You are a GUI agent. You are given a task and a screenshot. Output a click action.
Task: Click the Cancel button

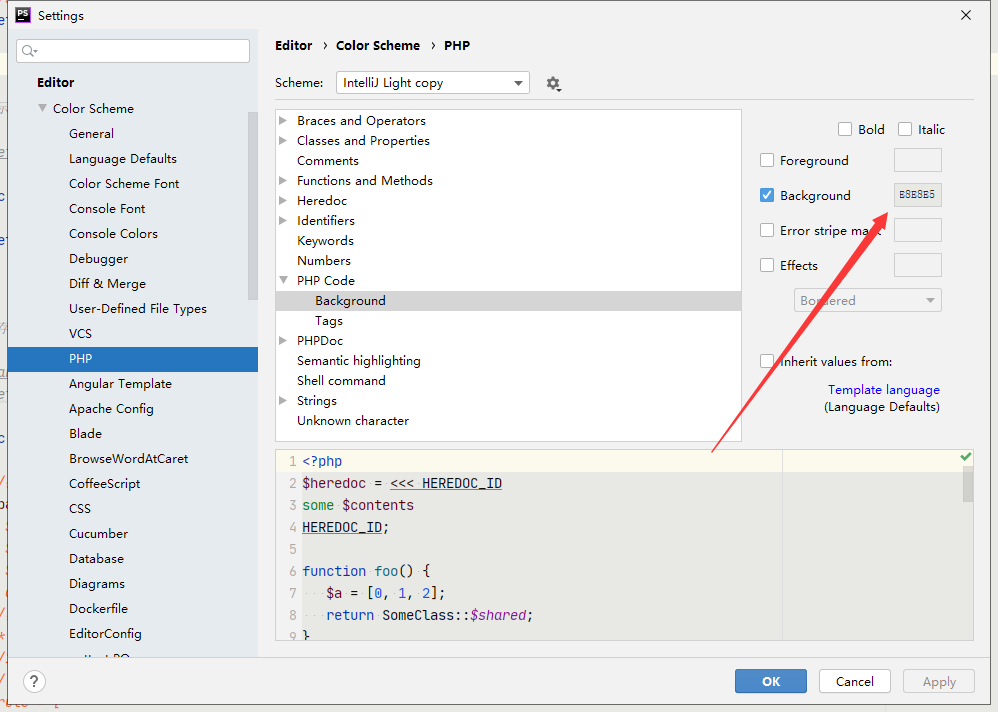tap(855, 681)
